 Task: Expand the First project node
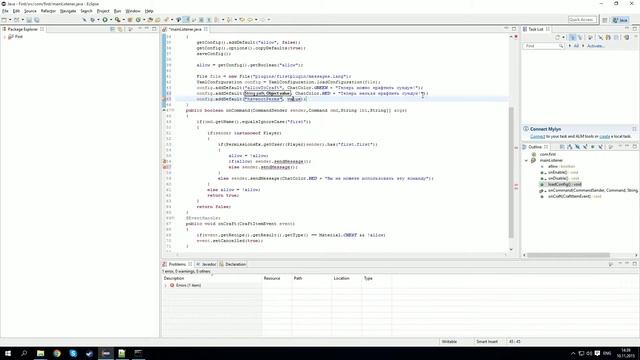pos(4,37)
